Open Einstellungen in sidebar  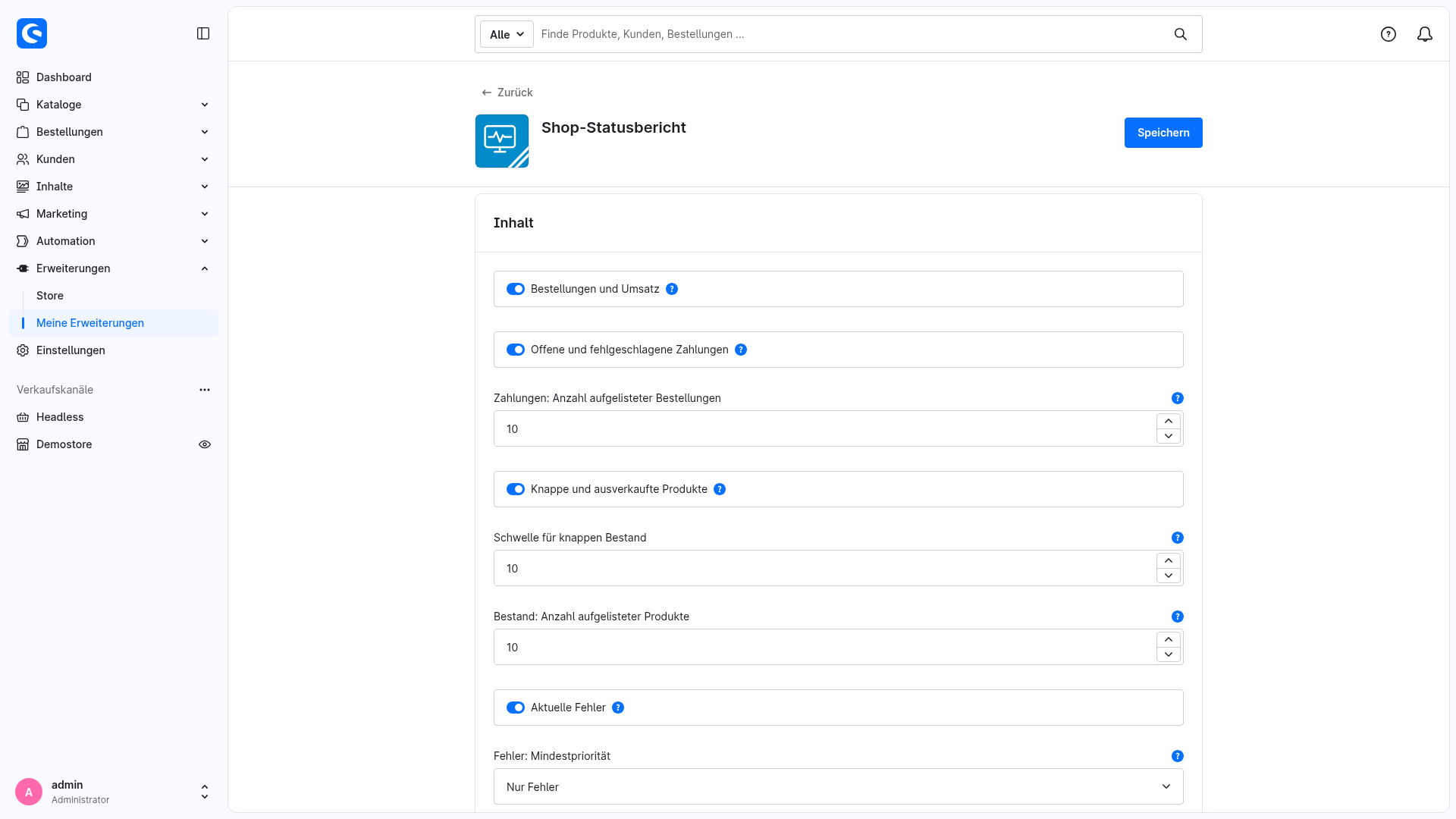[x=114, y=350]
